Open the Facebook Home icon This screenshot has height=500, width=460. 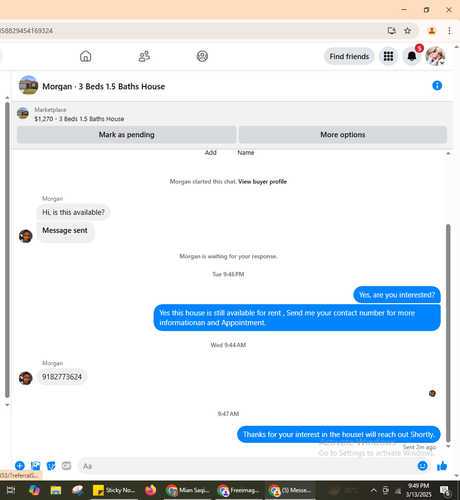coord(86,56)
